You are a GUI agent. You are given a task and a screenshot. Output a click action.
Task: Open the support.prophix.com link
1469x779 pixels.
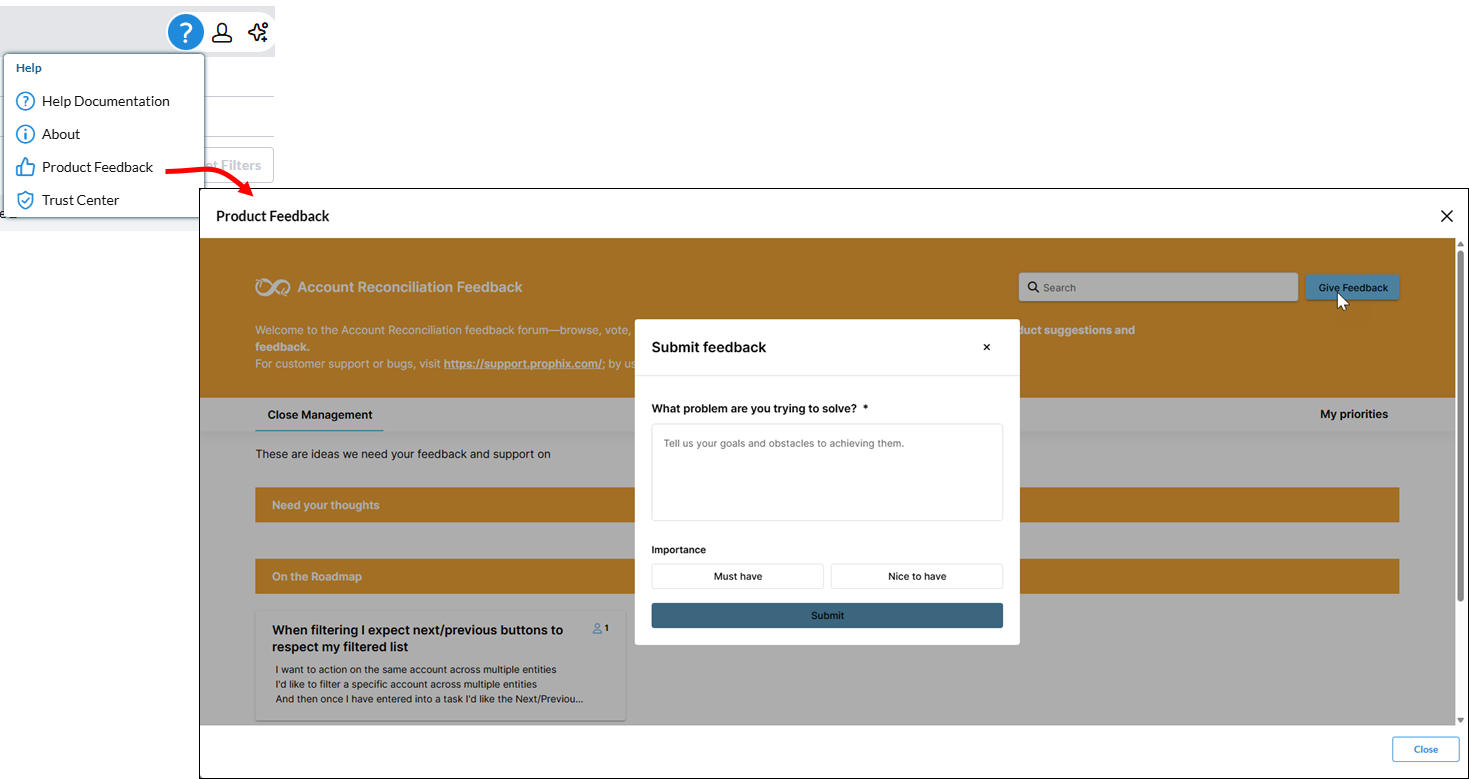click(523, 364)
